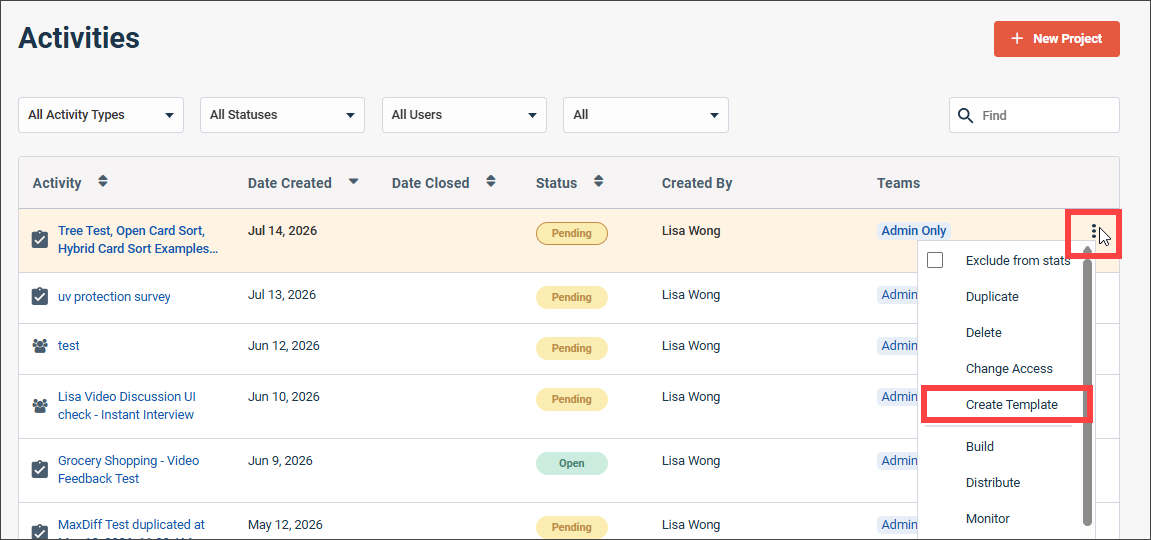Open the test activity link
1151x540 pixels.
68,345
